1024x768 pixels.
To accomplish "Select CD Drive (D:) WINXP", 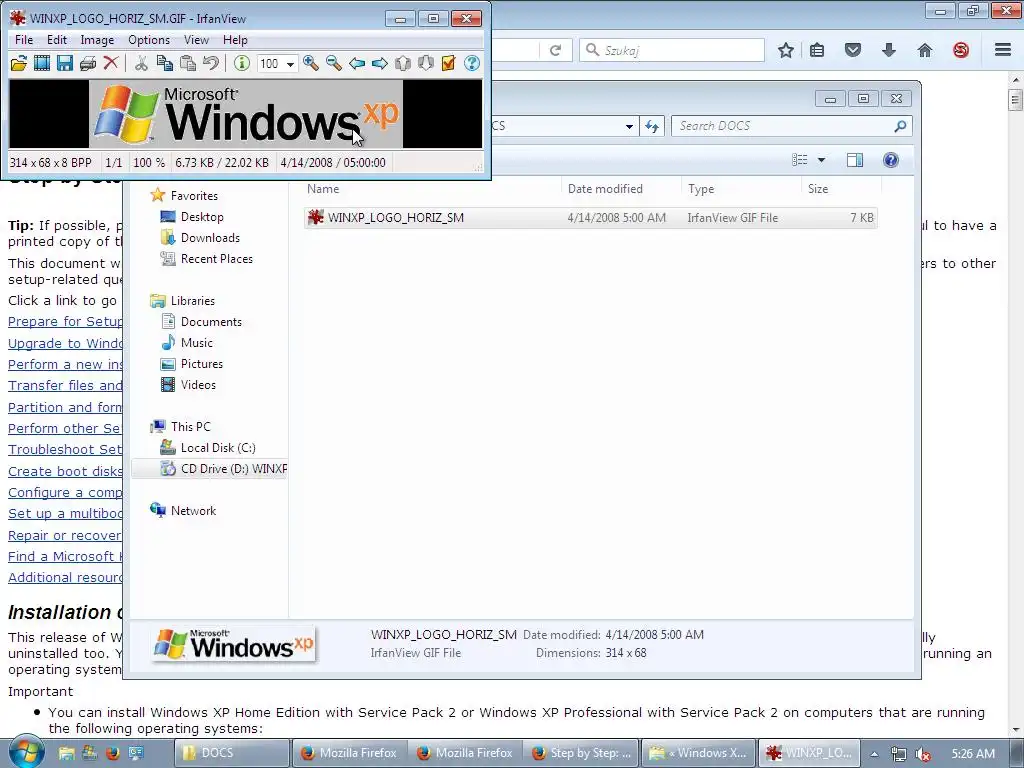I will pos(209,469).
